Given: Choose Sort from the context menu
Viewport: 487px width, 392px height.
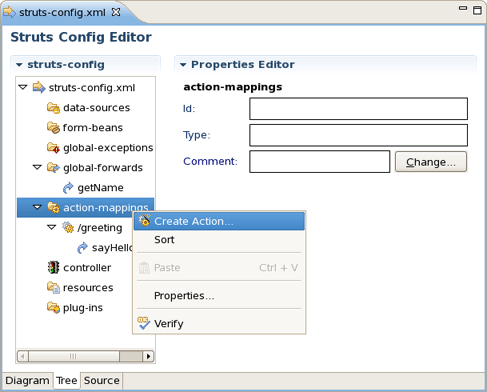Looking at the screenshot, I should pos(219,240).
